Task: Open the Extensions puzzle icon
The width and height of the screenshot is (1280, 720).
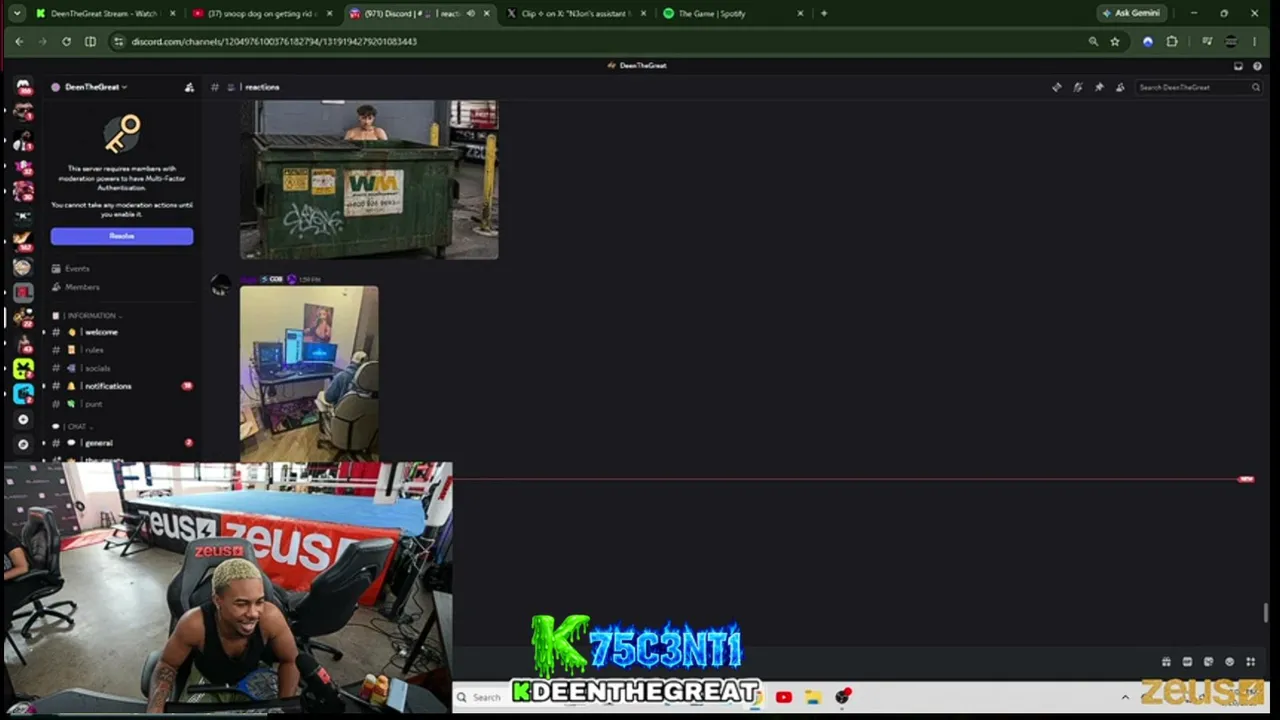Action: click(x=1172, y=41)
